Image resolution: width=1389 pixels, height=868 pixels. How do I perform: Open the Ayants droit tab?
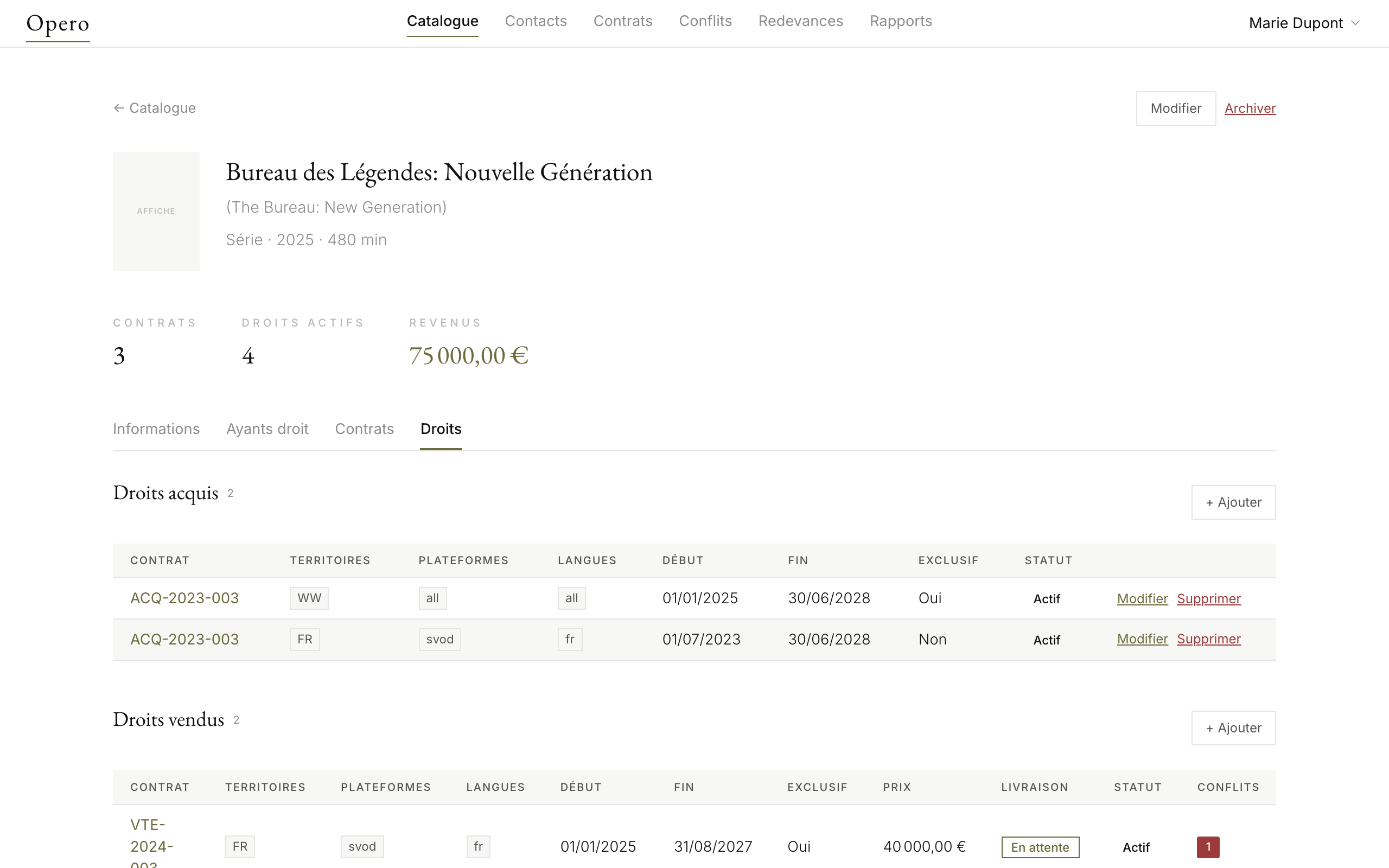point(267,429)
